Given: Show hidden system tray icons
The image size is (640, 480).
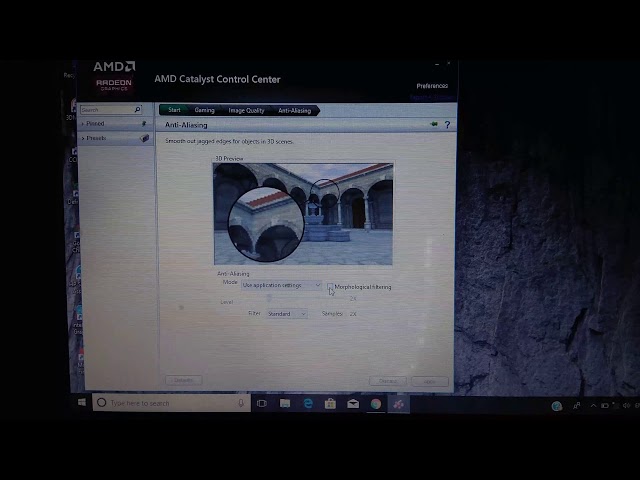Looking at the screenshot, I should tap(593, 406).
